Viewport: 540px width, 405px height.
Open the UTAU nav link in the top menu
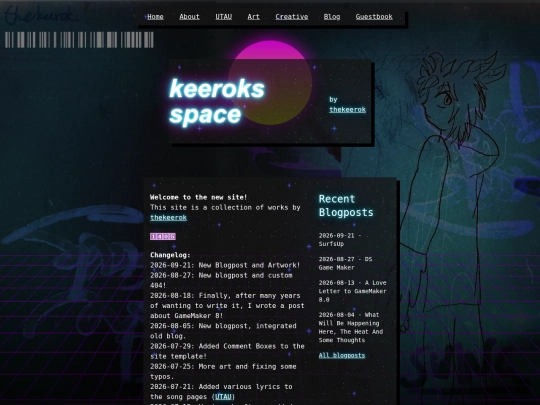tap(224, 17)
